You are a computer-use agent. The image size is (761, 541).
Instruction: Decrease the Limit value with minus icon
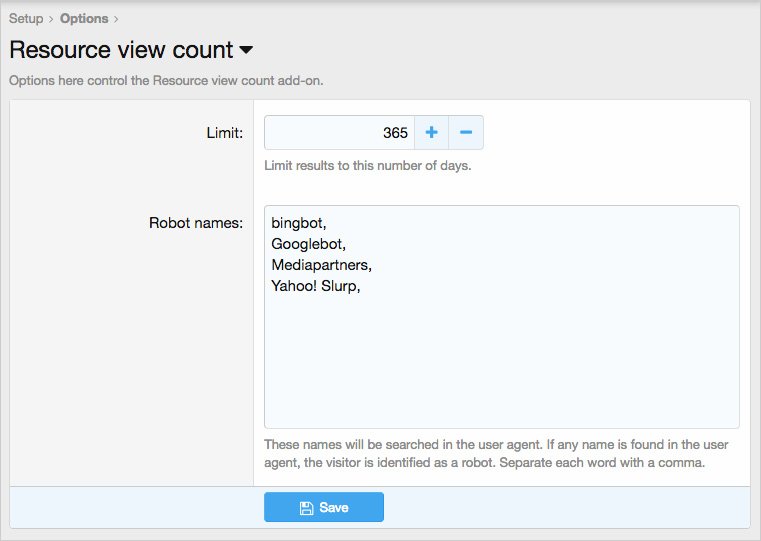466,133
